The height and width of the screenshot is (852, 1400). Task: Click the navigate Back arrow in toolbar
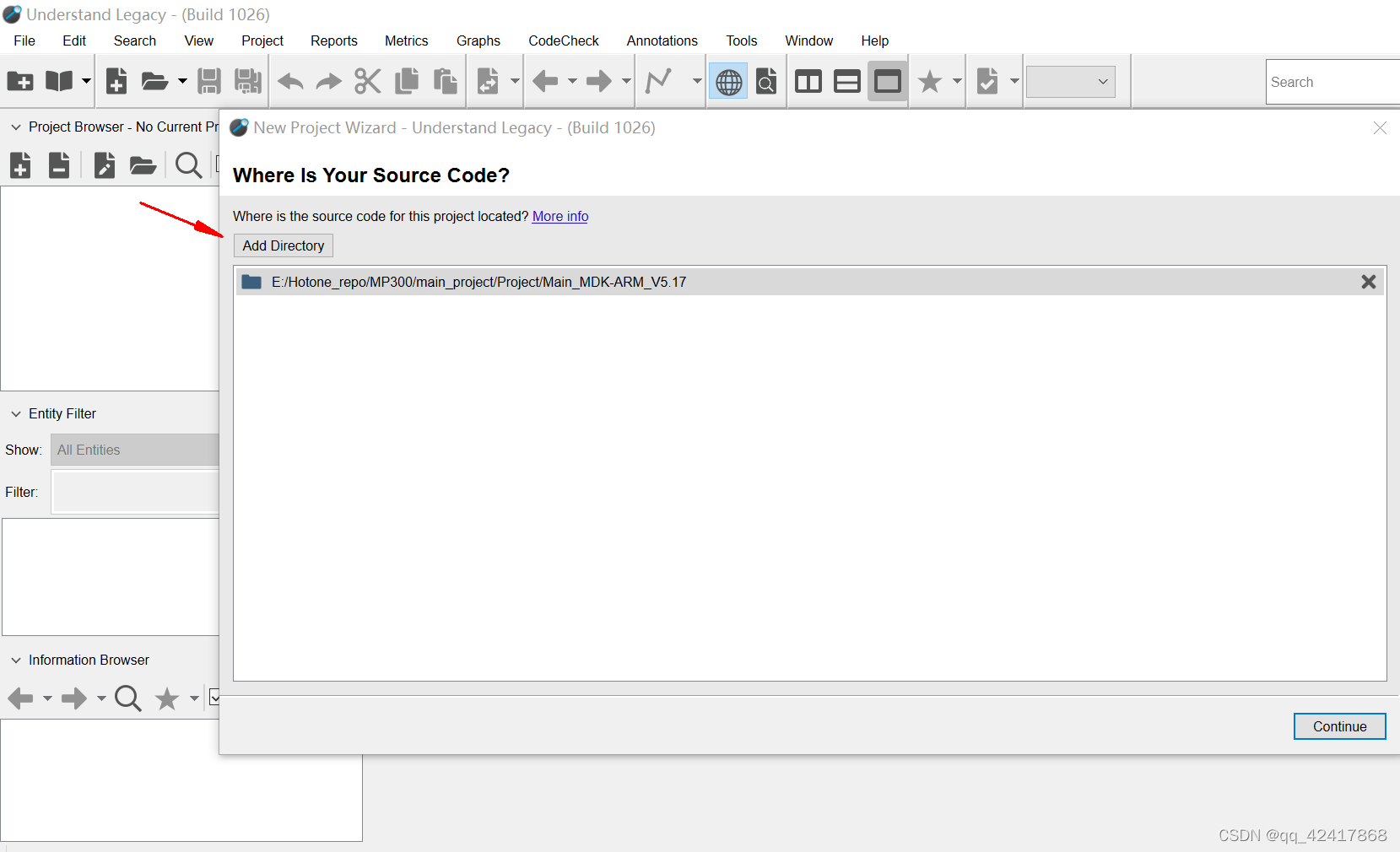pos(545,82)
